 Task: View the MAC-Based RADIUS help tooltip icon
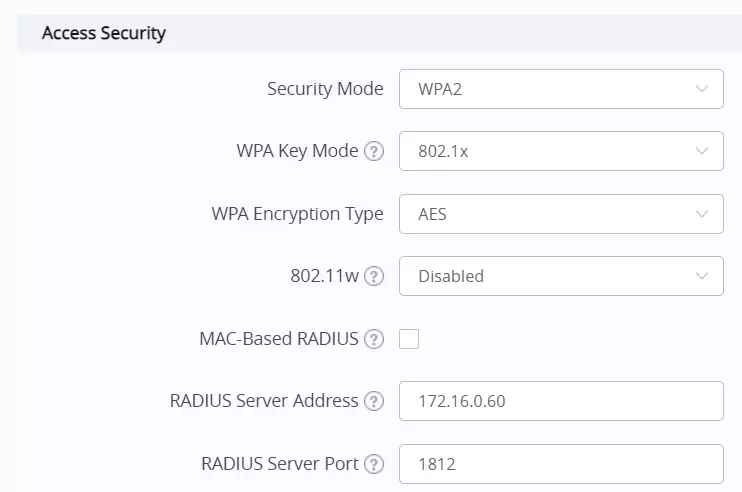coord(374,339)
